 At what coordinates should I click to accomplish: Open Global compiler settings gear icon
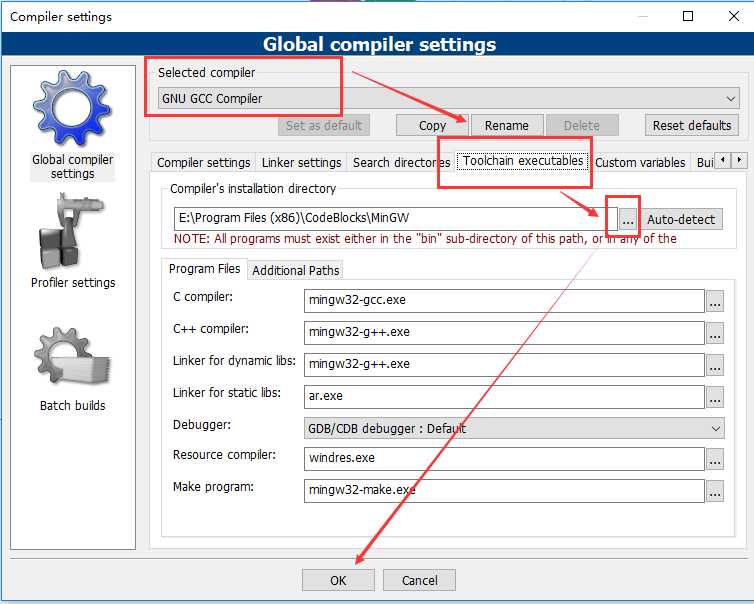pyautogui.click(x=72, y=108)
